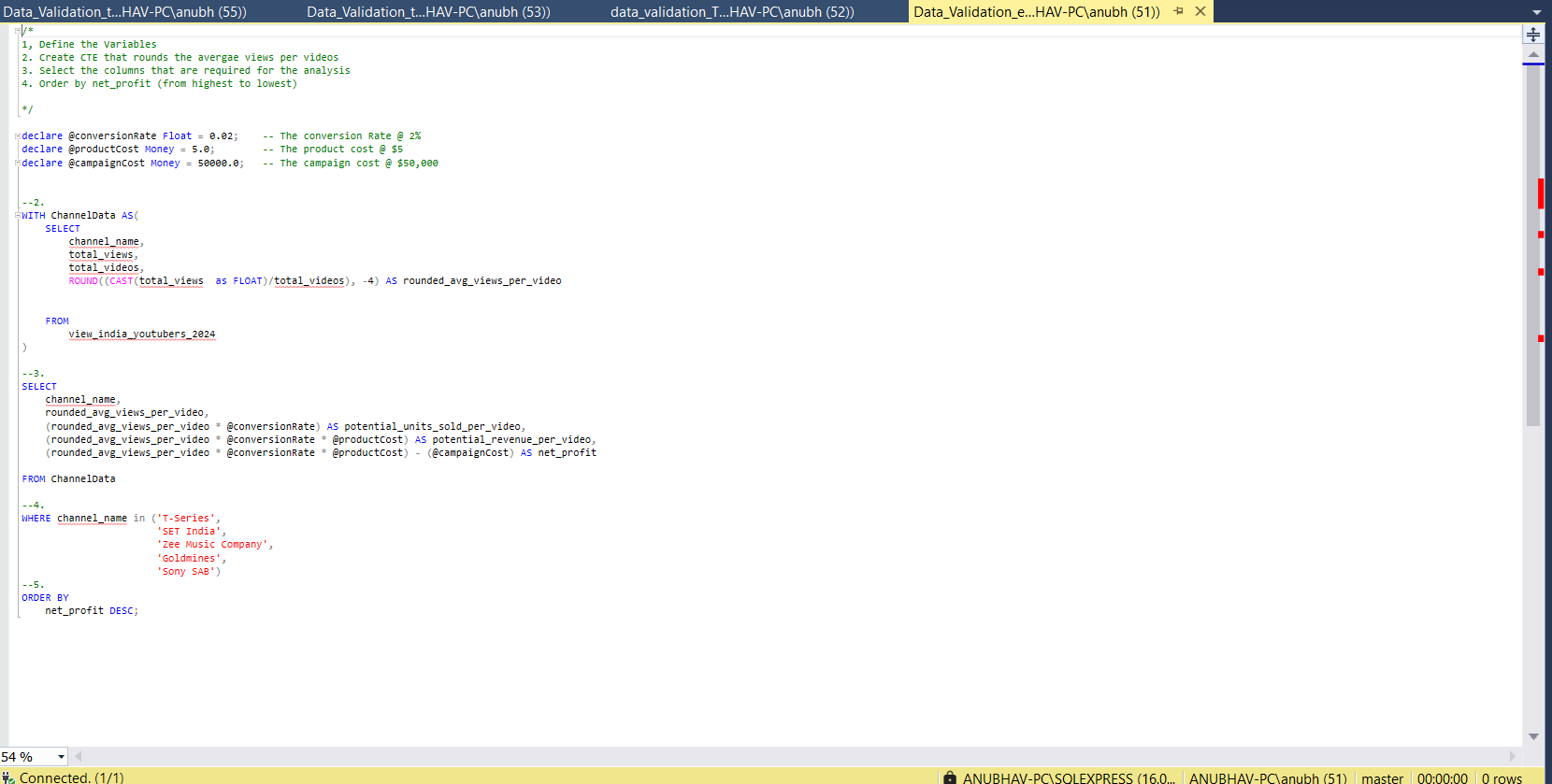This screenshot has width=1552, height=784.
Task: Collapse the declare @conversionRate outline toggle
Action: pyautogui.click(x=18, y=136)
